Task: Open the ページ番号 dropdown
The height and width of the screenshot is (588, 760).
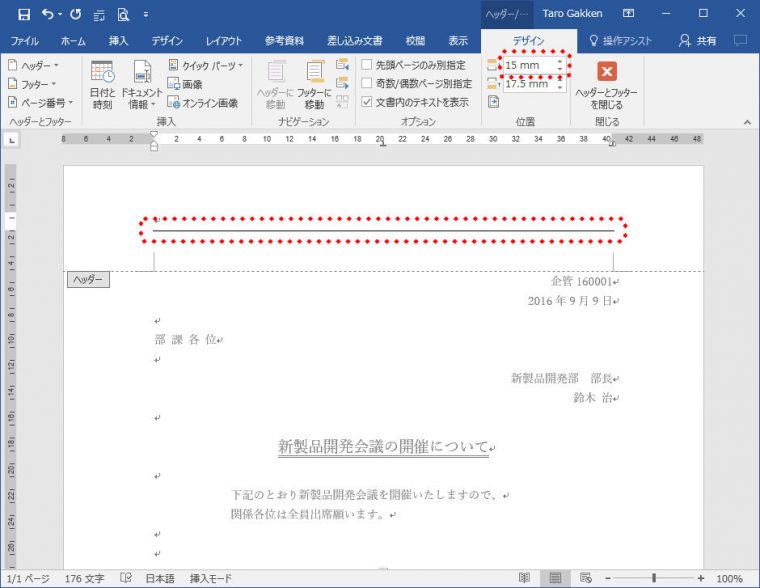Action: (x=41, y=103)
